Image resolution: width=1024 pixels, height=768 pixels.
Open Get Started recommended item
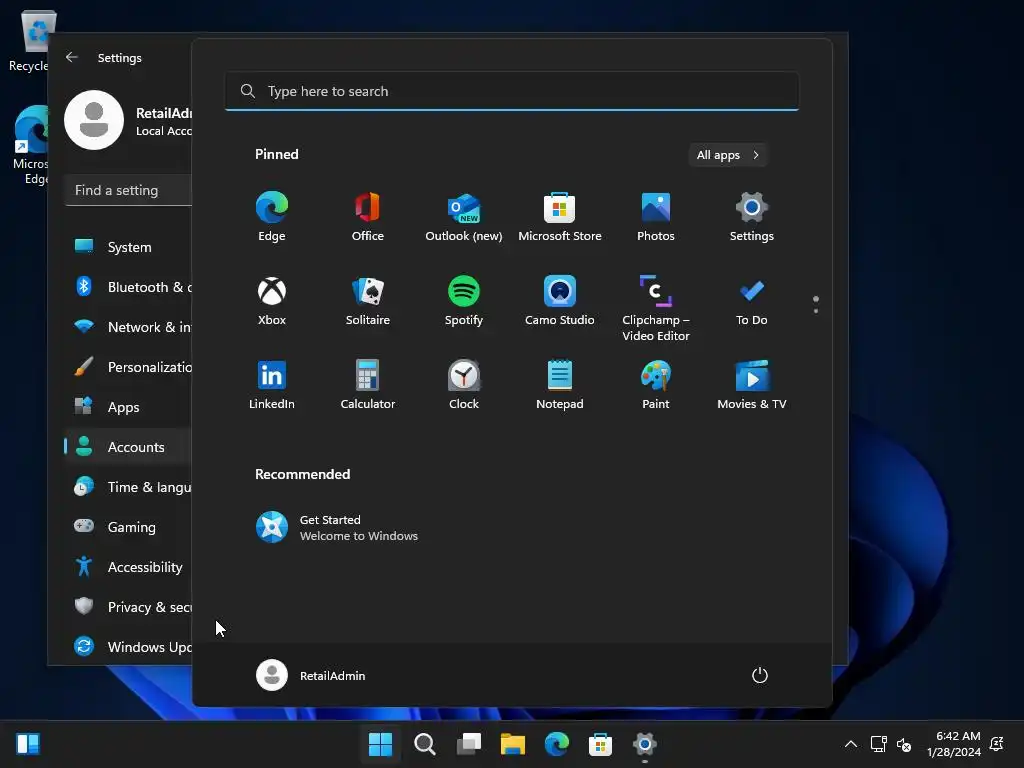337,528
